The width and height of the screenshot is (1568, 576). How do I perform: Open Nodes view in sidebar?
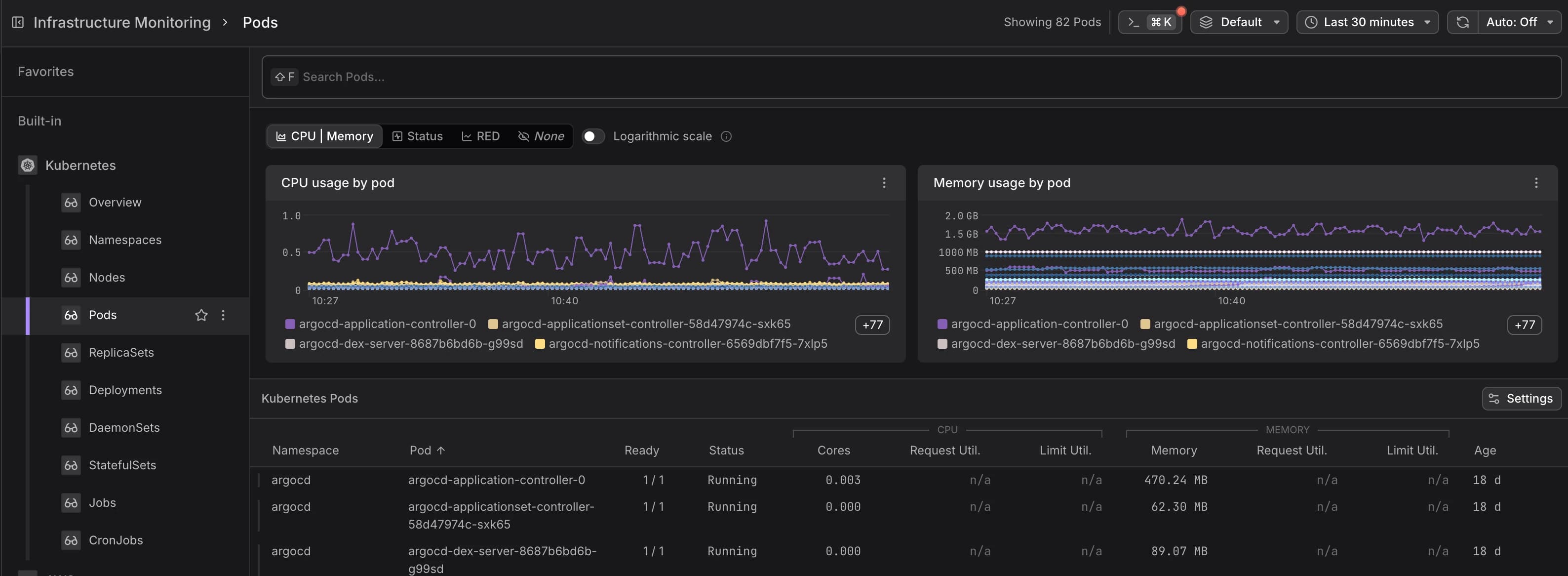click(x=107, y=278)
